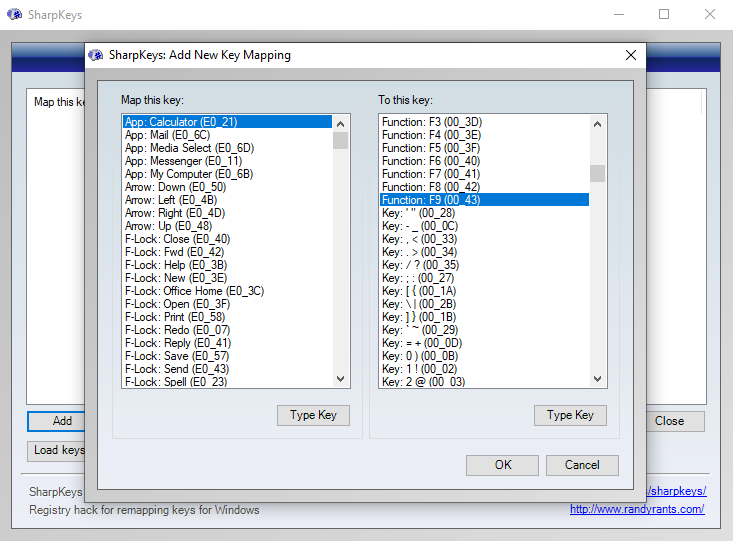Choose Key: , < (00_33)
This screenshot has height=541, width=733.
(x=484, y=239)
